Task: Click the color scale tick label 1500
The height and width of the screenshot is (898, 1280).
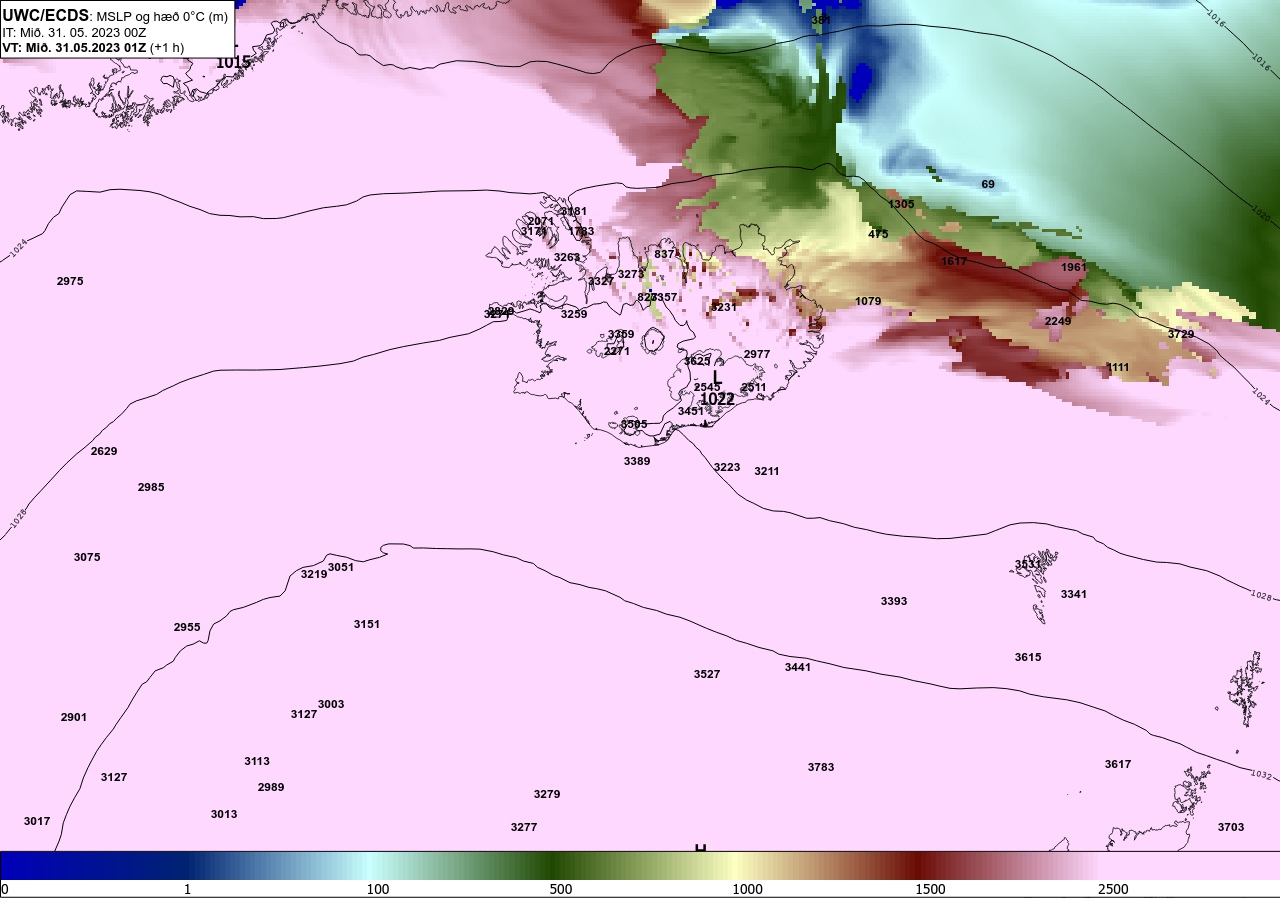Action: point(931,889)
